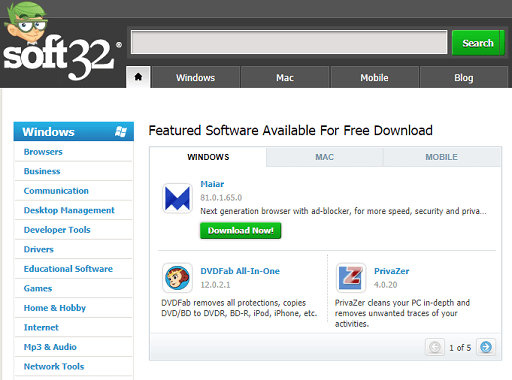The image size is (512, 380).
Task: Open the Mp3 & Audio category
Action: [50, 347]
